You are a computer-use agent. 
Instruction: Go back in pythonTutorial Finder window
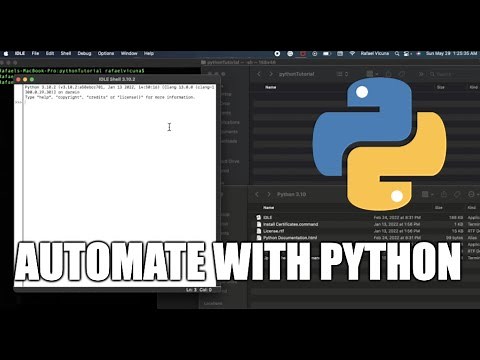(259, 74)
